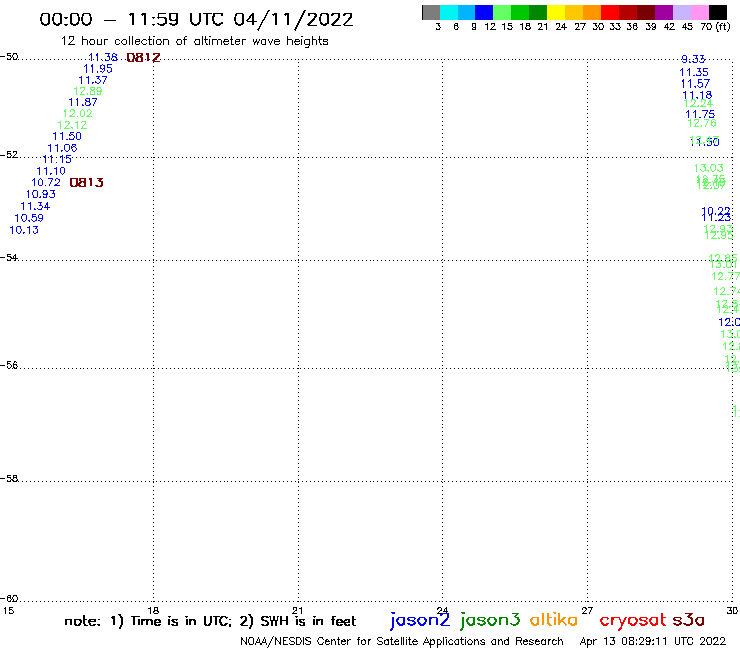Click the 18 longitude axis label at bottom
The height and width of the screenshot is (650, 740).
pos(153,610)
